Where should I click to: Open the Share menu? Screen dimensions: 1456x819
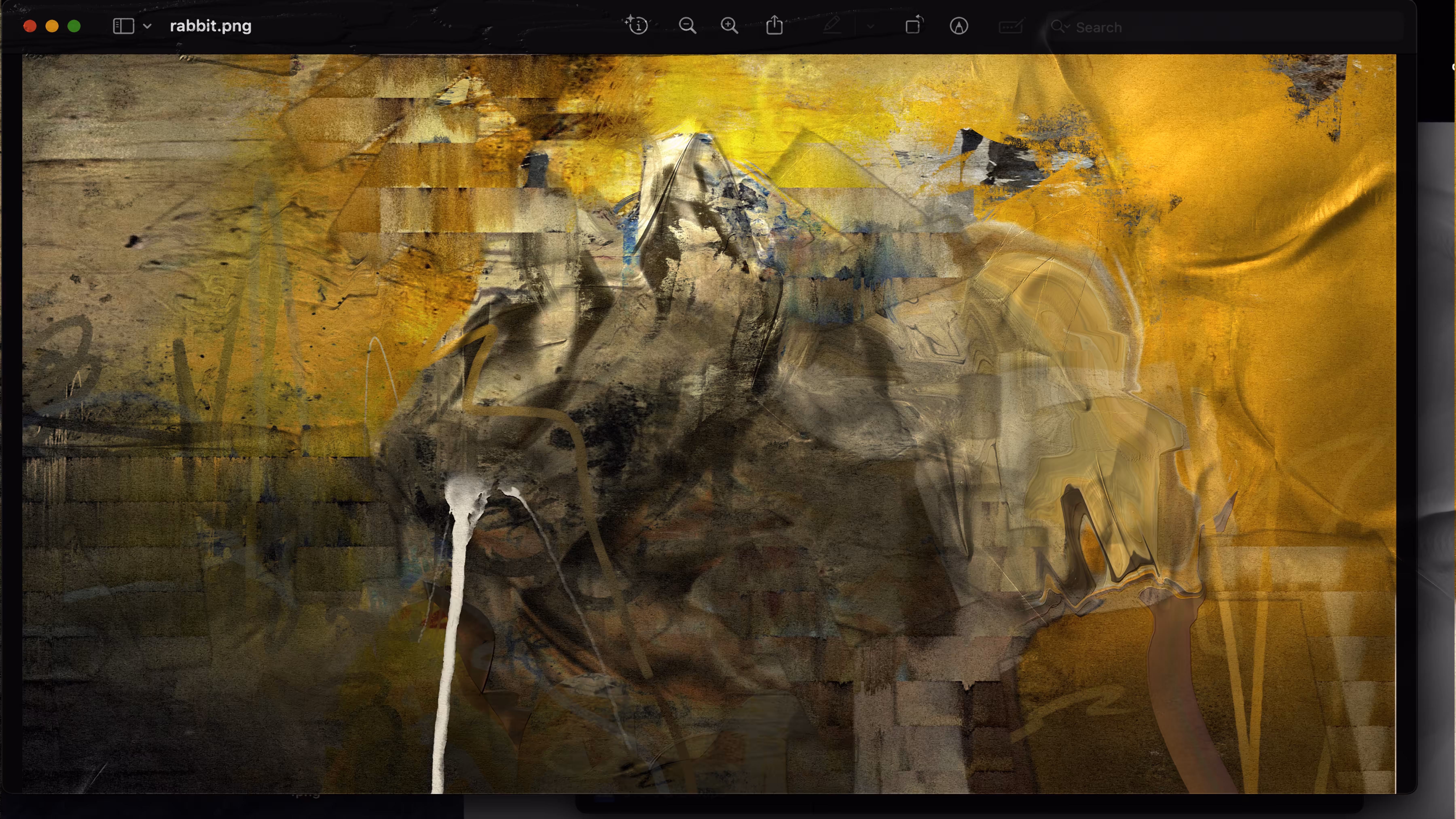pos(774,25)
